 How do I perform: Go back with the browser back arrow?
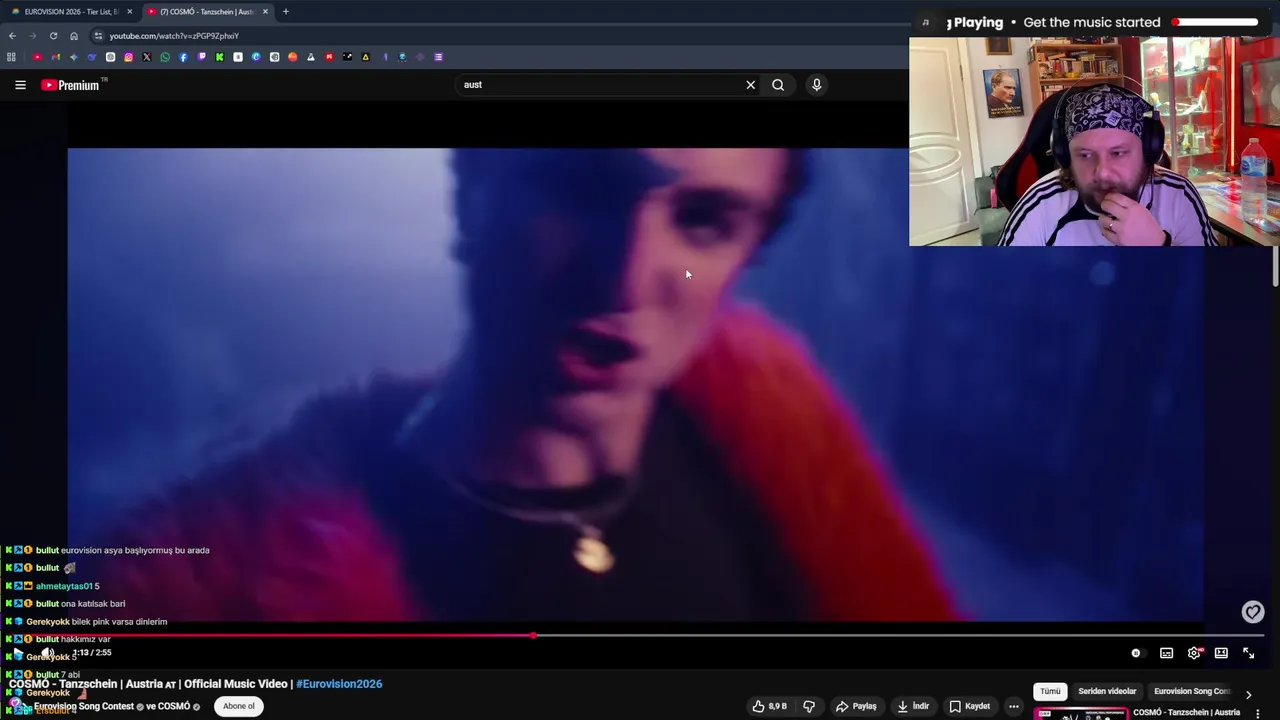pos(12,36)
